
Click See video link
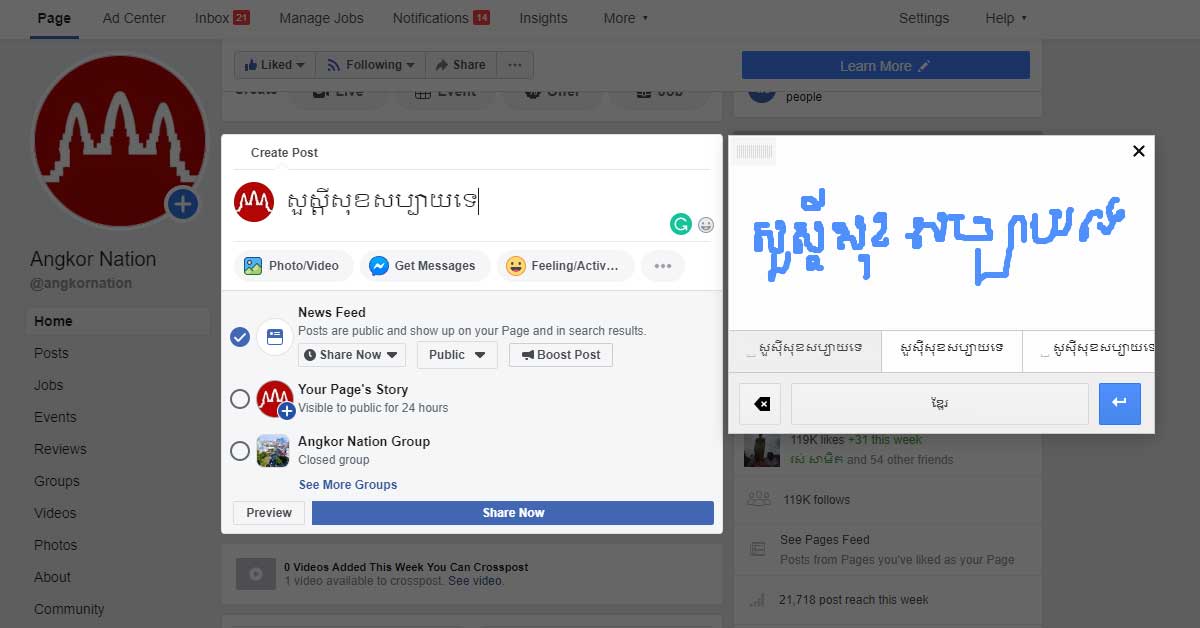tap(475, 581)
